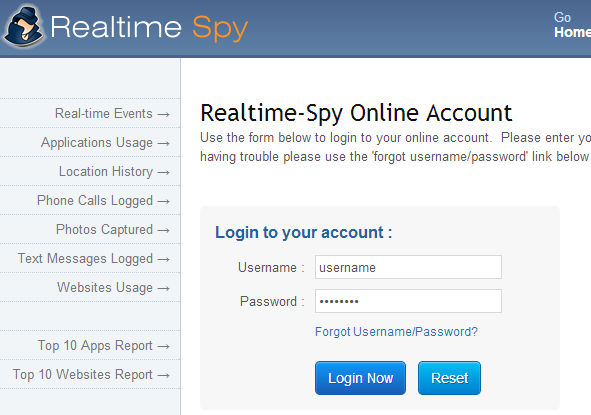Focus the Password input field
The width and height of the screenshot is (591, 415).
[408, 301]
